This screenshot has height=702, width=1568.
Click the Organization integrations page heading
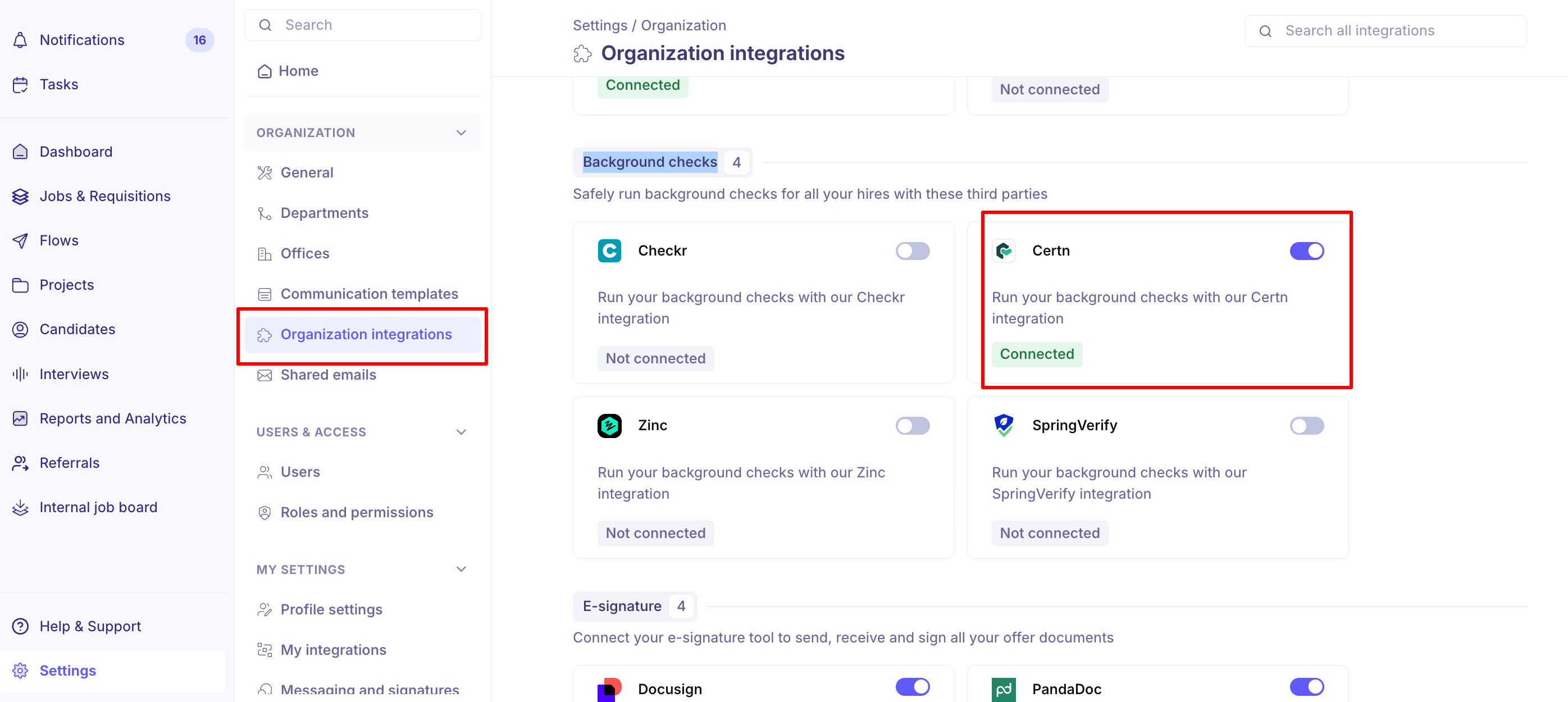[723, 53]
